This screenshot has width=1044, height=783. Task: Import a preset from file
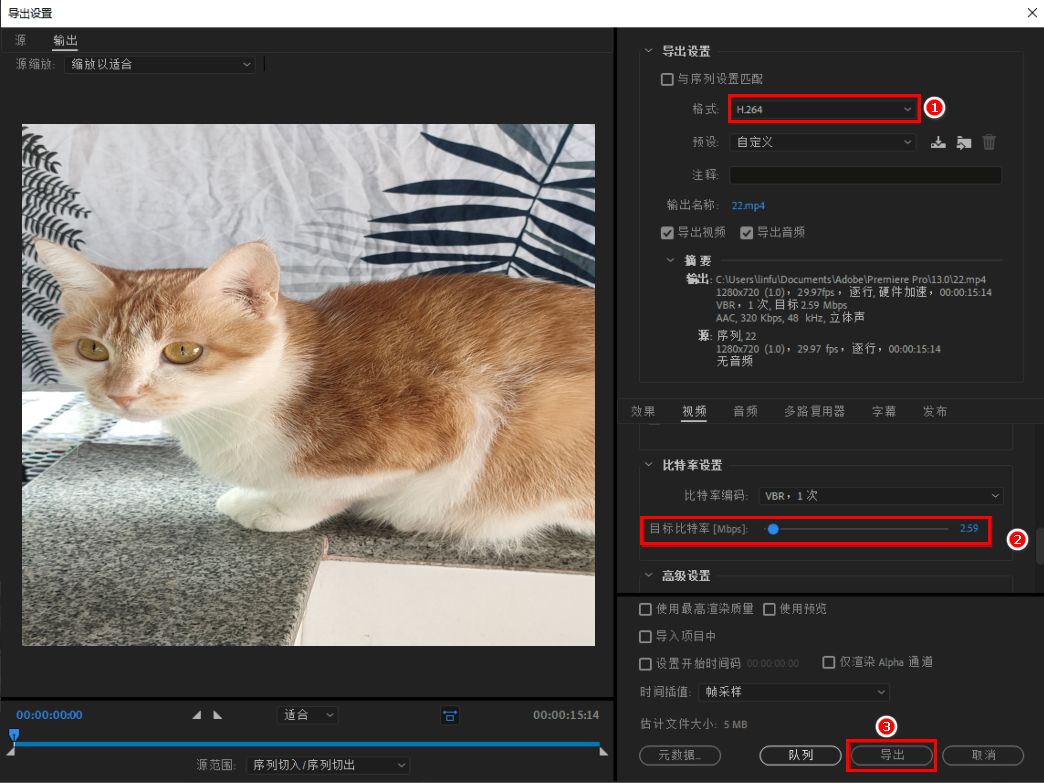[963, 142]
